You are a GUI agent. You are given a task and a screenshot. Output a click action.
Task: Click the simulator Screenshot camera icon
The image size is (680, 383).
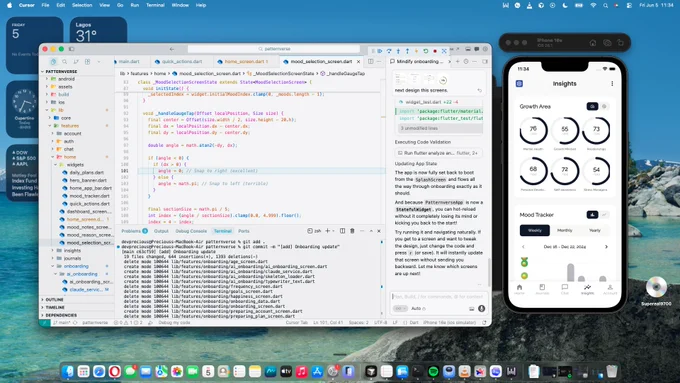[x=607, y=43]
